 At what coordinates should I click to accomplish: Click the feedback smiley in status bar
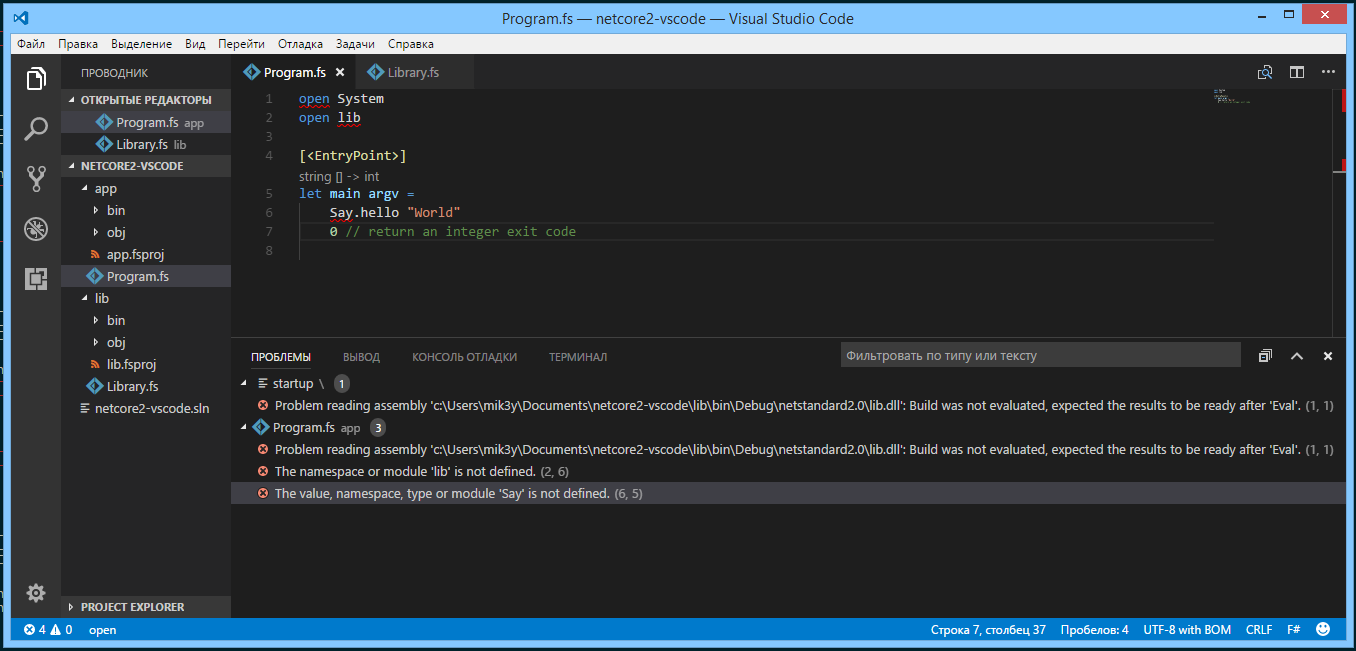1323,630
